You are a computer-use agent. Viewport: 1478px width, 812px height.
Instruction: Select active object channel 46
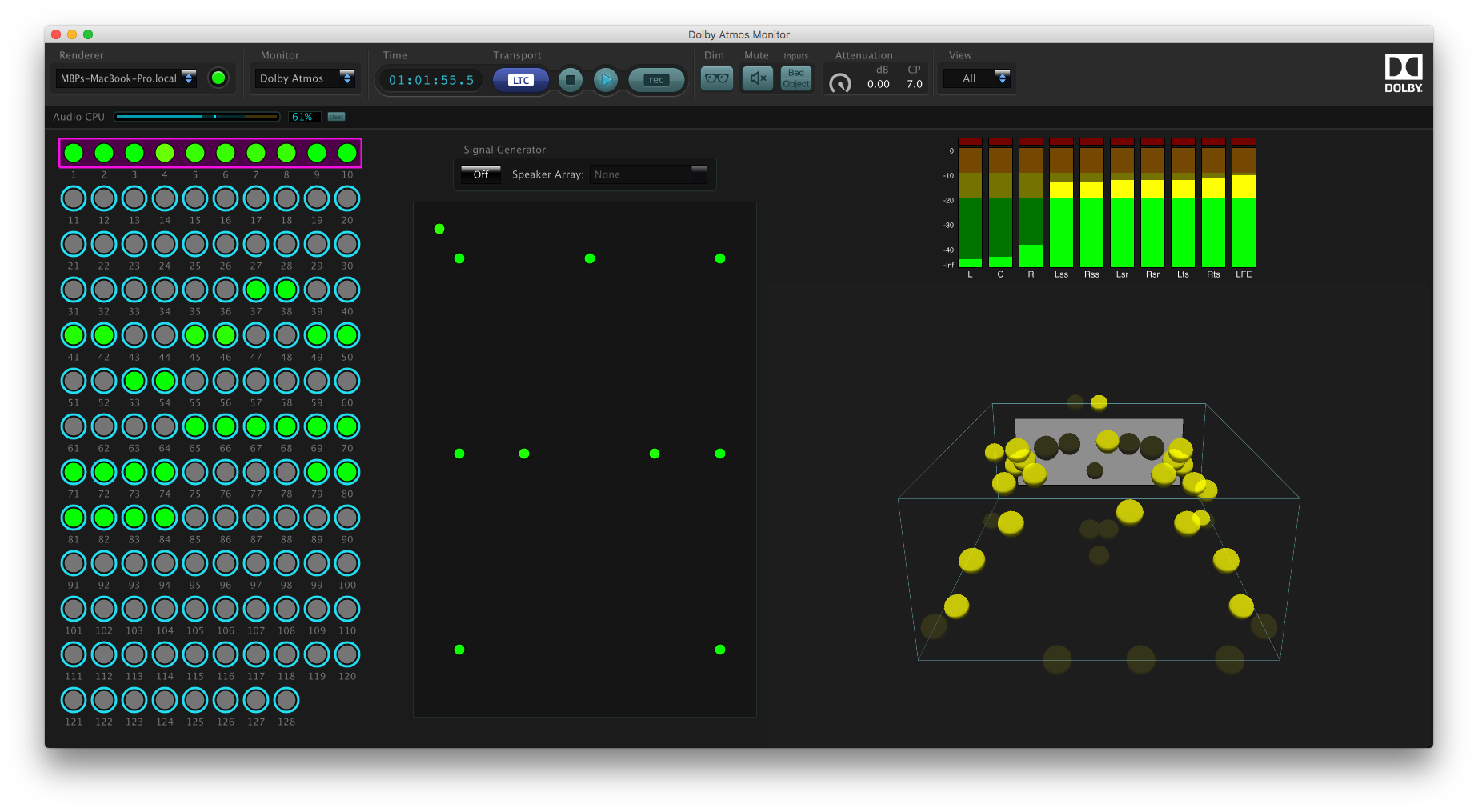[x=226, y=334]
